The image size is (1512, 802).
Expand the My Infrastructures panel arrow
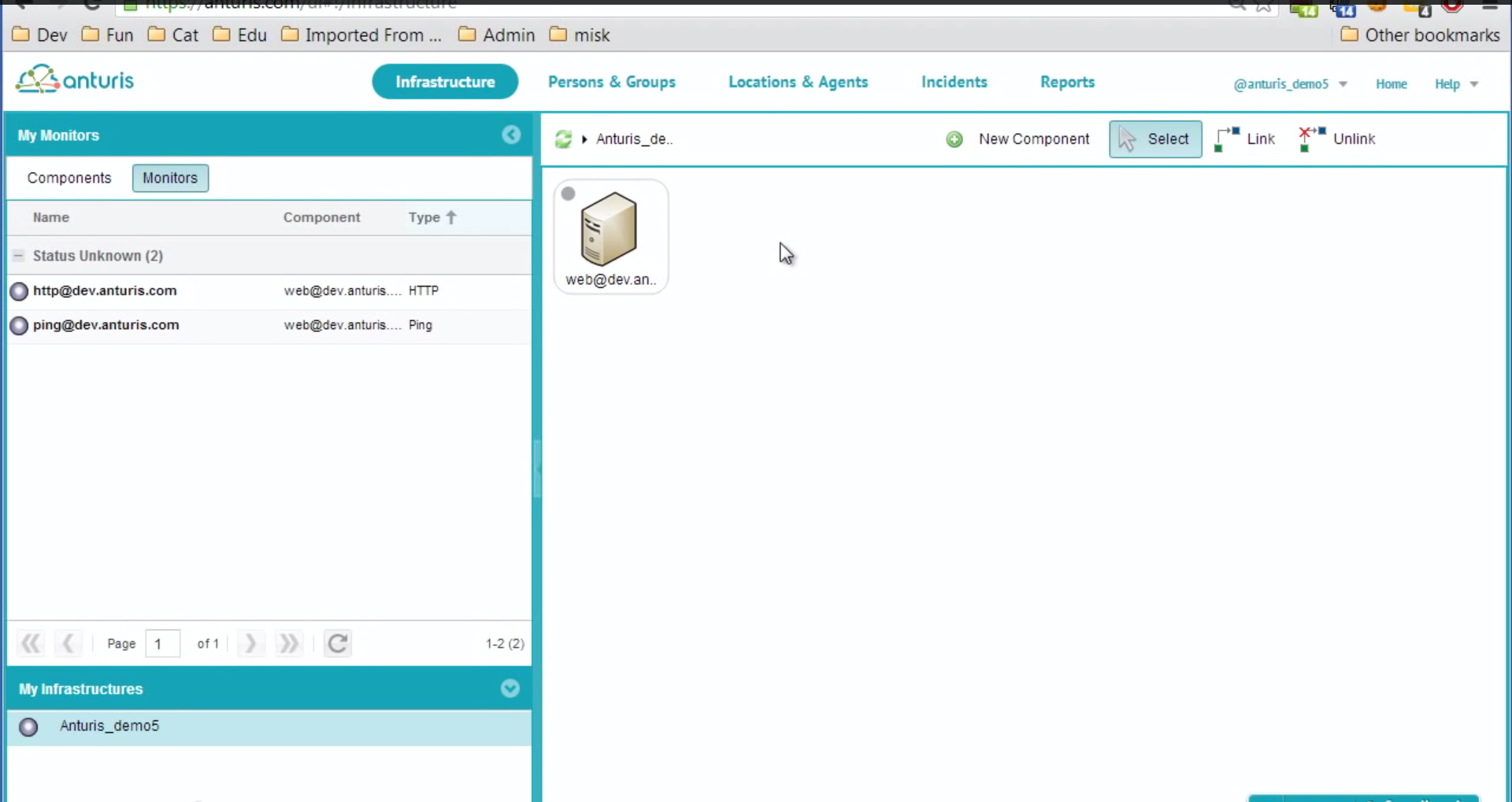point(510,689)
